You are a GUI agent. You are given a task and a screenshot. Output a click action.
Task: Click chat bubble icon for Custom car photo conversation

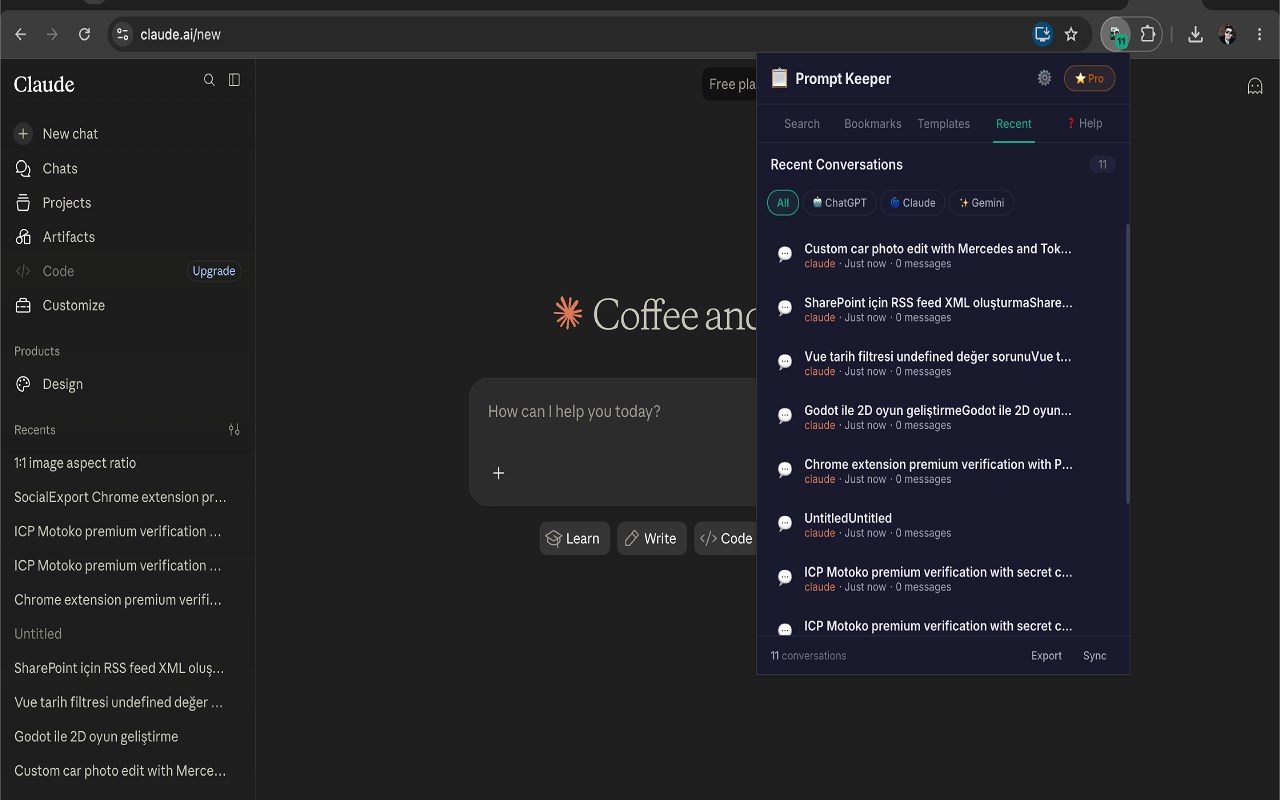tap(785, 255)
